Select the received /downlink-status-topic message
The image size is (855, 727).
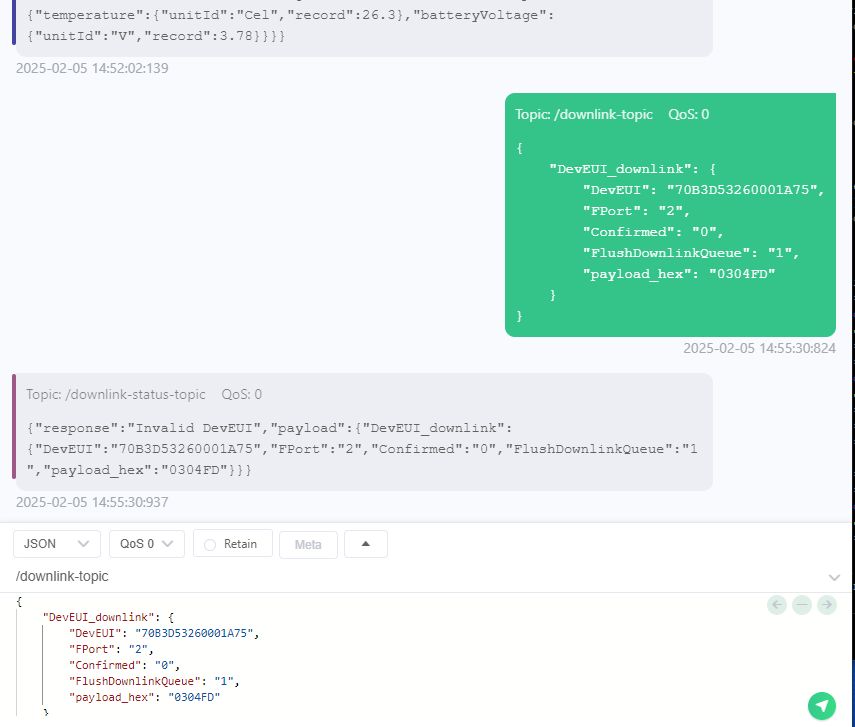click(x=362, y=432)
